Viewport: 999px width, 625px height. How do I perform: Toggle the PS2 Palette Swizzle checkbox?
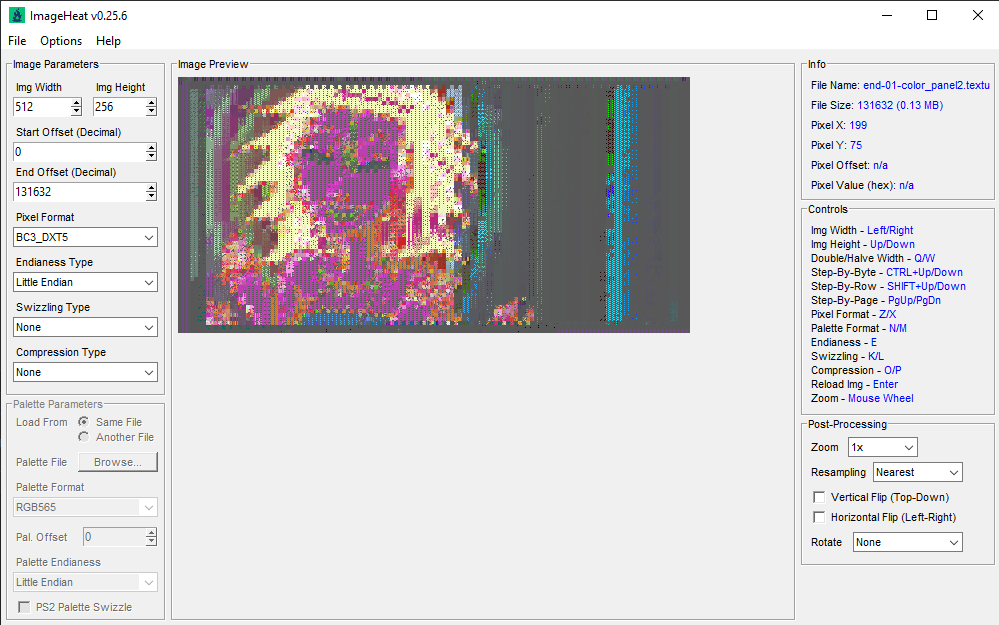point(24,607)
